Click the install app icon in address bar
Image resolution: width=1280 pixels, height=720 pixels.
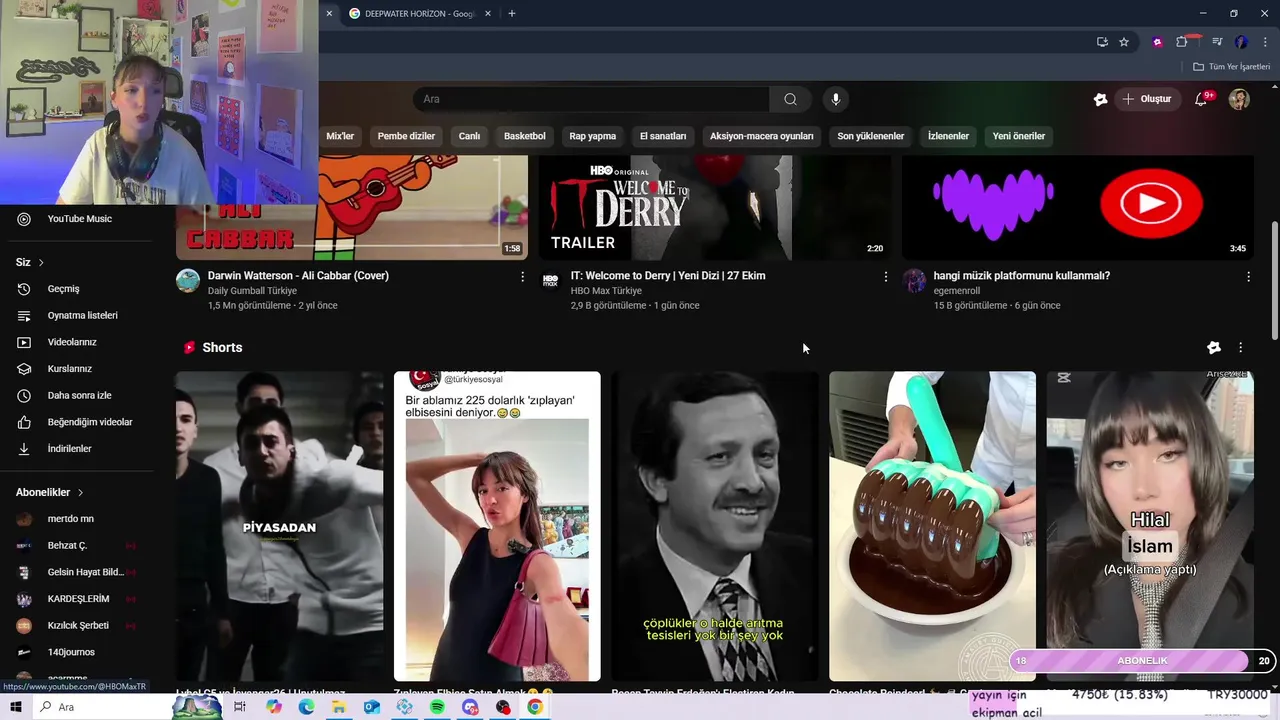coord(1102,42)
